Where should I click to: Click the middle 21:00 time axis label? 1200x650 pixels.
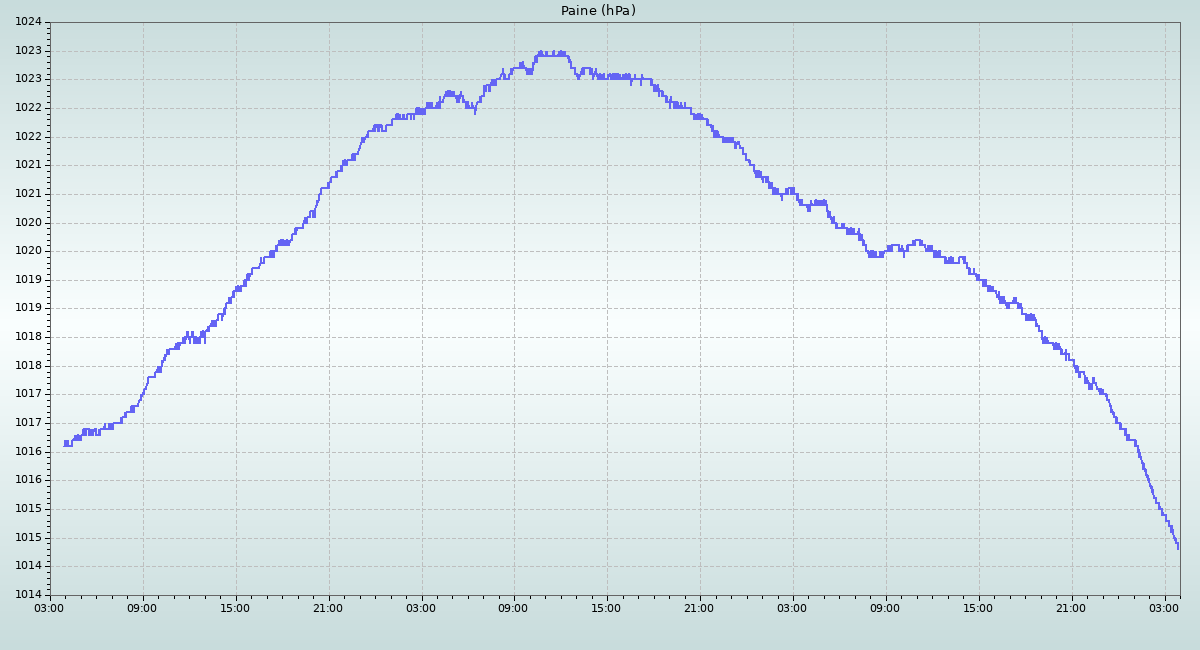(700, 607)
